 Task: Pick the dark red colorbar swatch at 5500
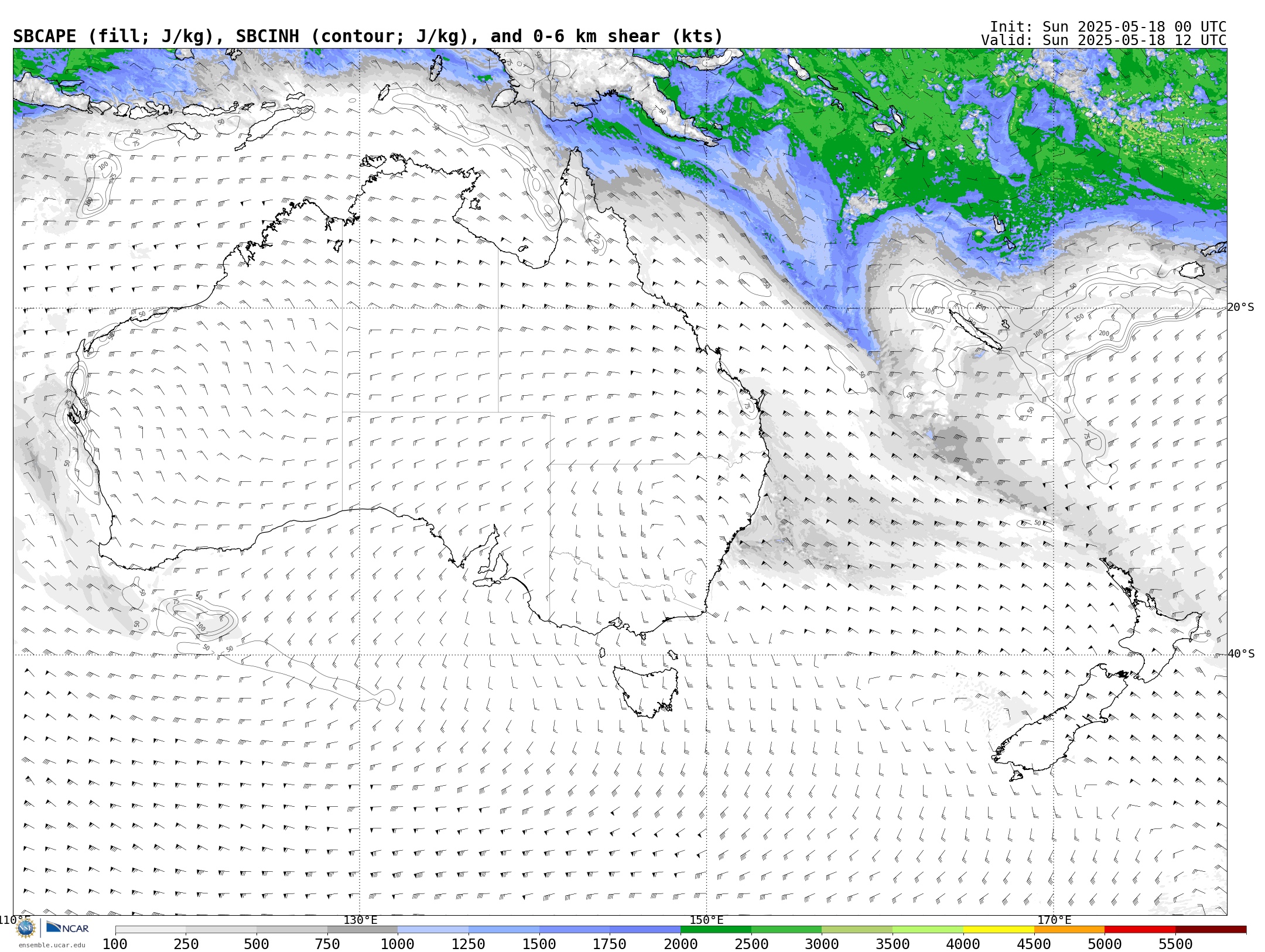(1211, 930)
